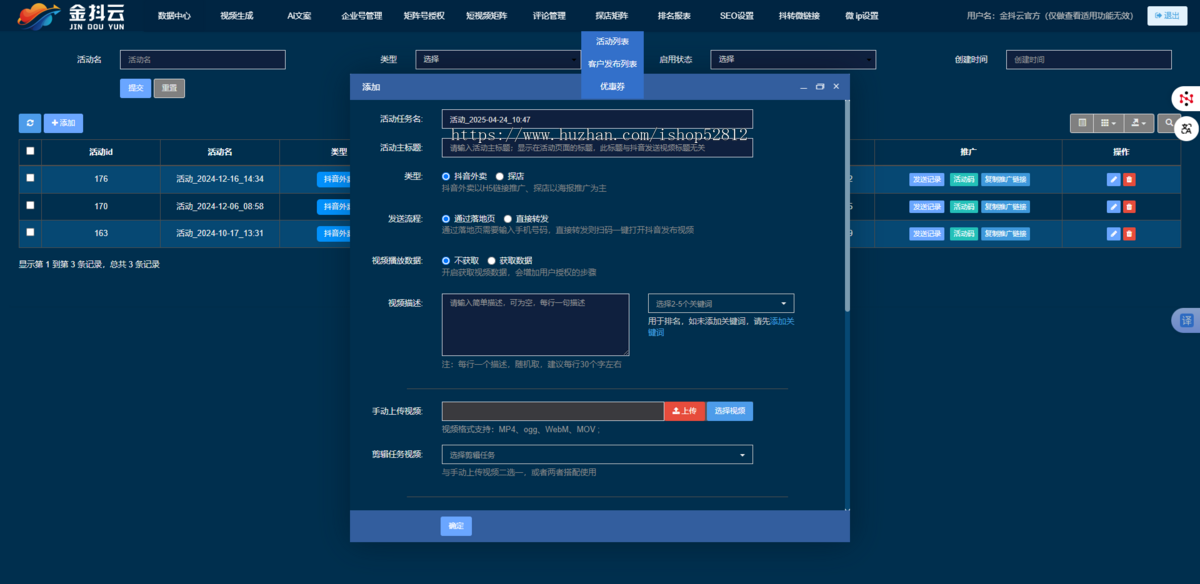The height and width of the screenshot is (584, 1200).
Task: Delete activity 163 using trash icon
Action: [x=1129, y=234]
